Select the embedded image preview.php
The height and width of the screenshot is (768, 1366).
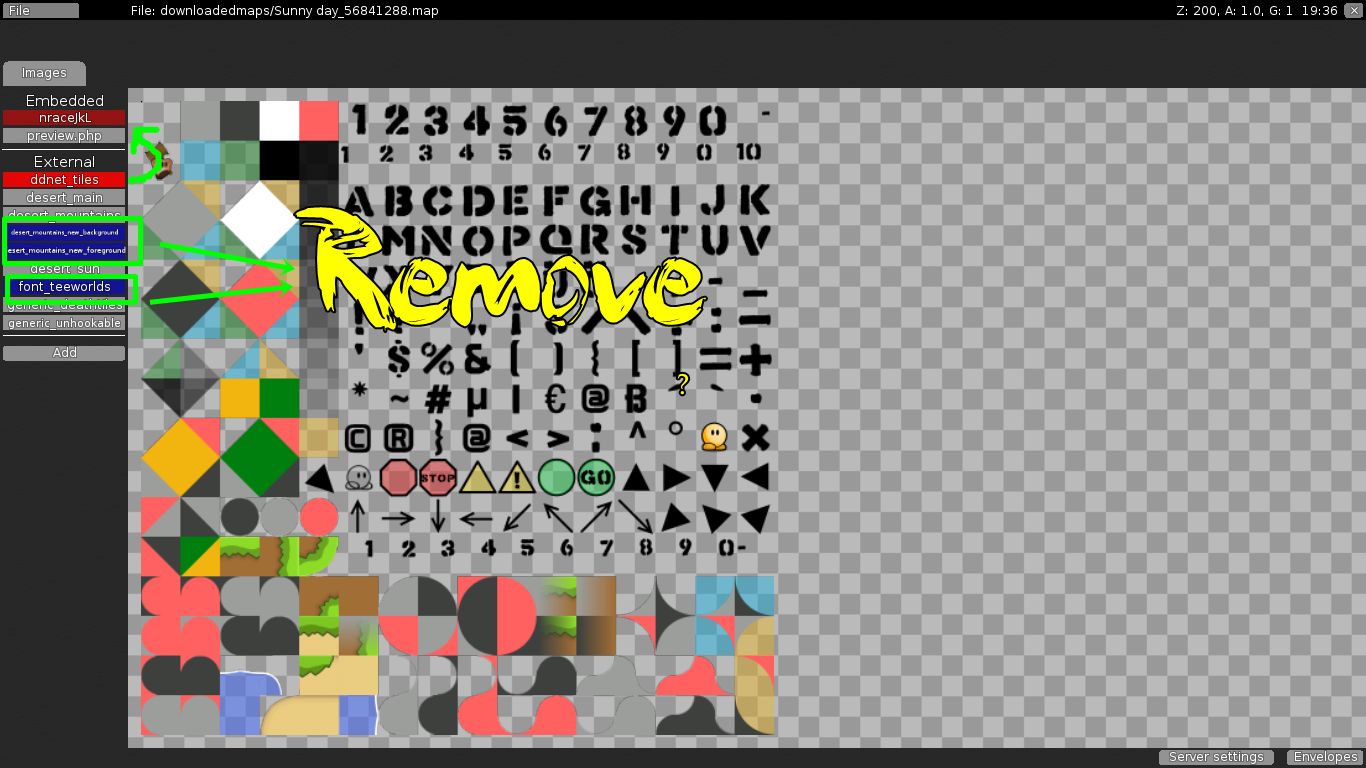pyautogui.click(x=64, y=136)
